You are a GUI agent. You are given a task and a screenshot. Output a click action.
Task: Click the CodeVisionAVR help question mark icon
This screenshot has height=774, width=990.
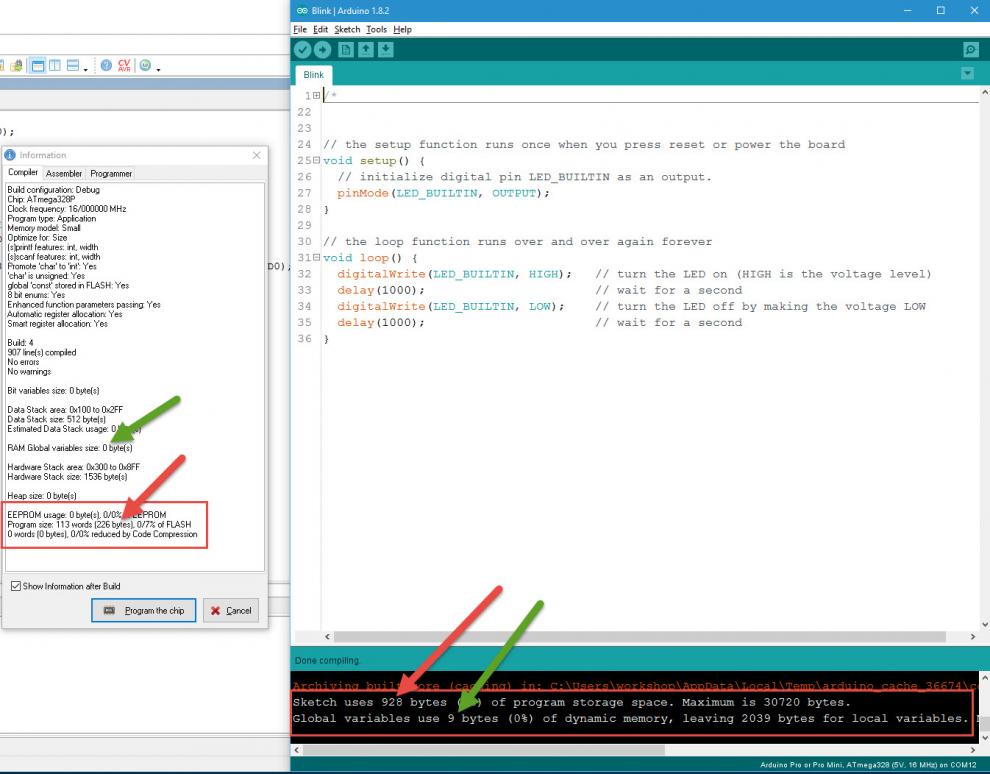click(x=106, y=65)
